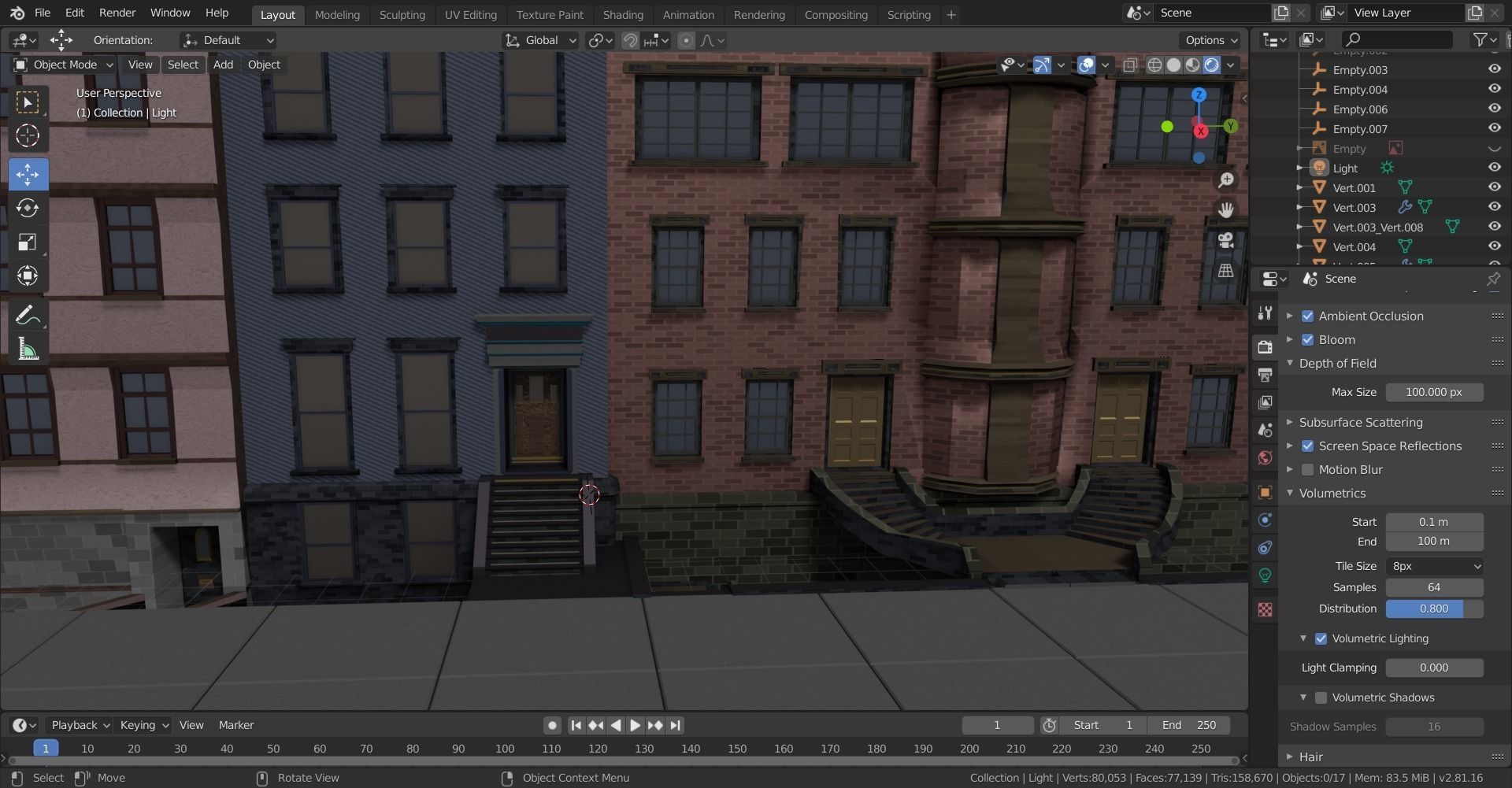Select Vert.004 in the outliner
The image size is (1512, 788).
(x=1354, y=247)
